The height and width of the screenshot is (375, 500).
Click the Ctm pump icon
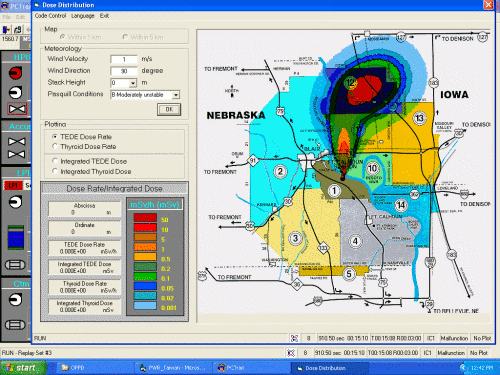(x=15, y=299)
